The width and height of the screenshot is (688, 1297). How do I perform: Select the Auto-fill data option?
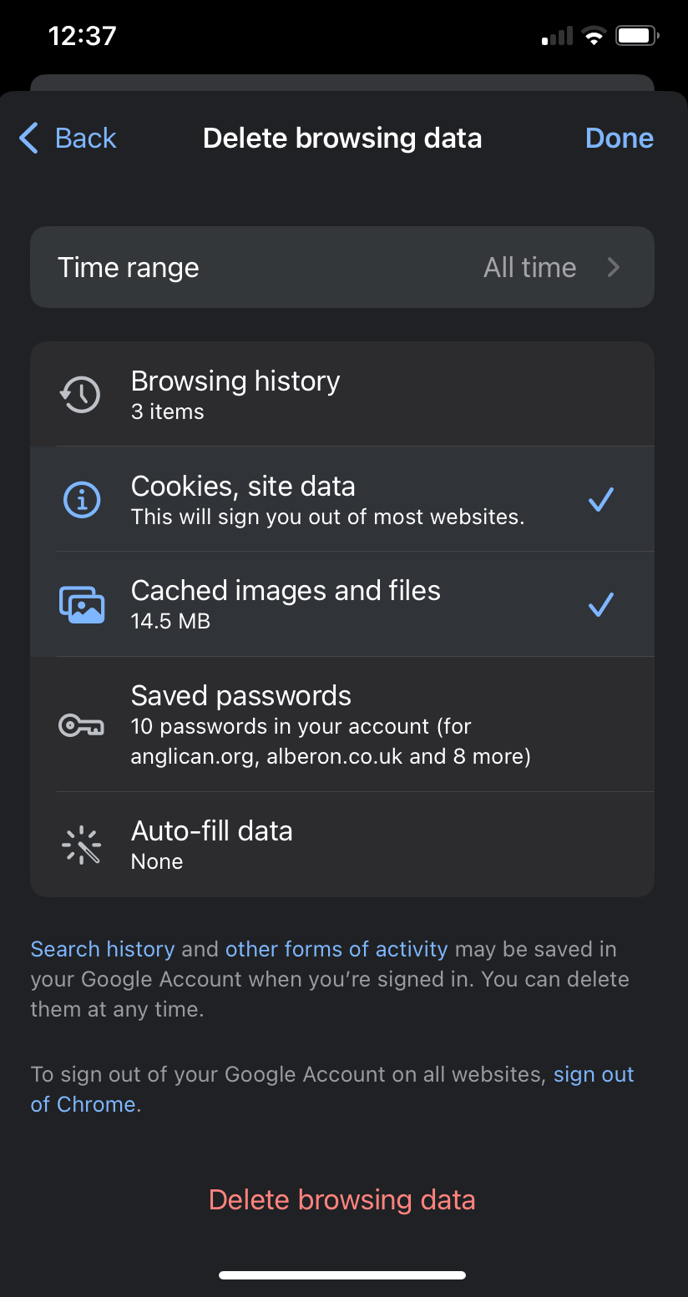[x=342, y=845]
